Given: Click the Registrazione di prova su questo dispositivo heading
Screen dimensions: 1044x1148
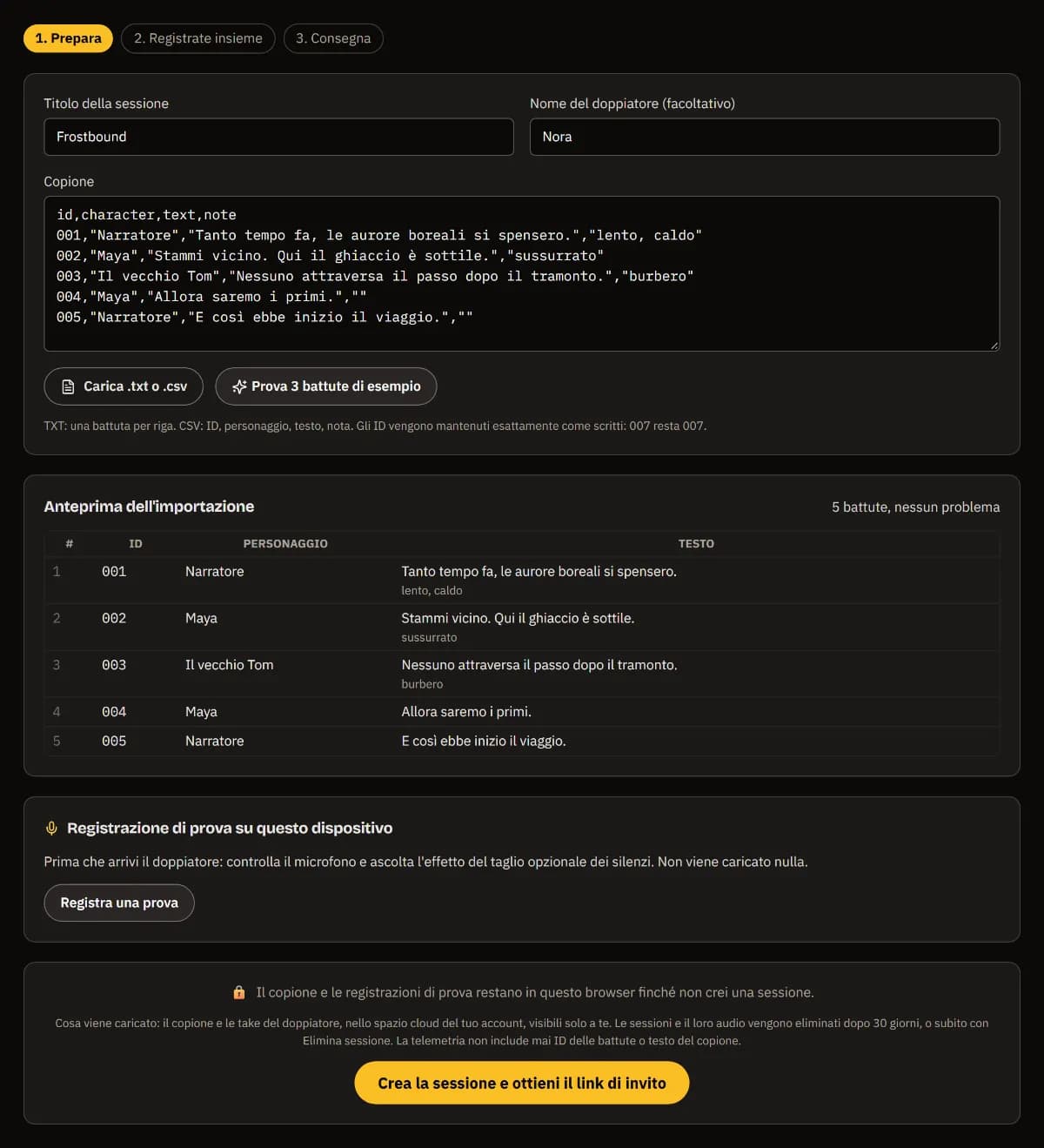Looking at the screenshot, I should (230, 829).
